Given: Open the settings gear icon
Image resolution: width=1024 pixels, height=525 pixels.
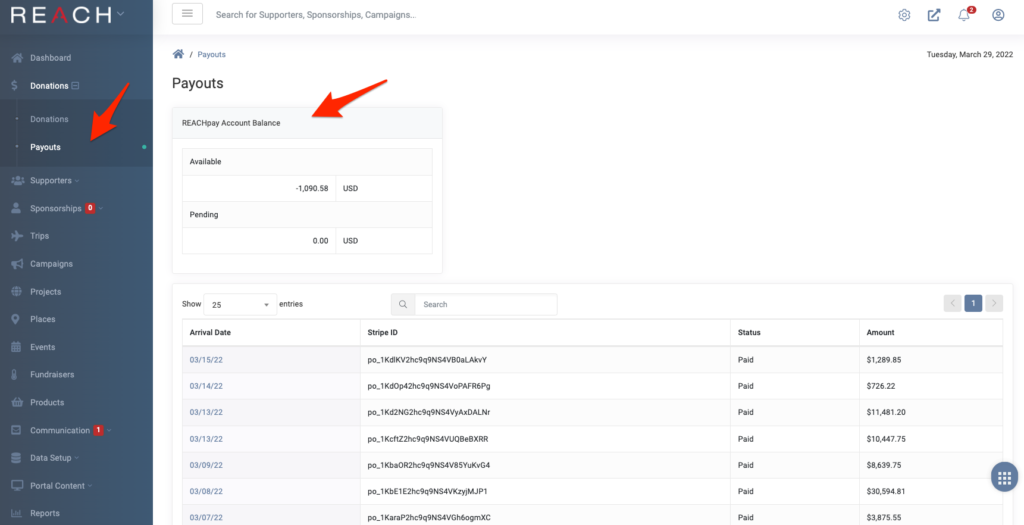Looking at the screenshot, I should [904, 15].
